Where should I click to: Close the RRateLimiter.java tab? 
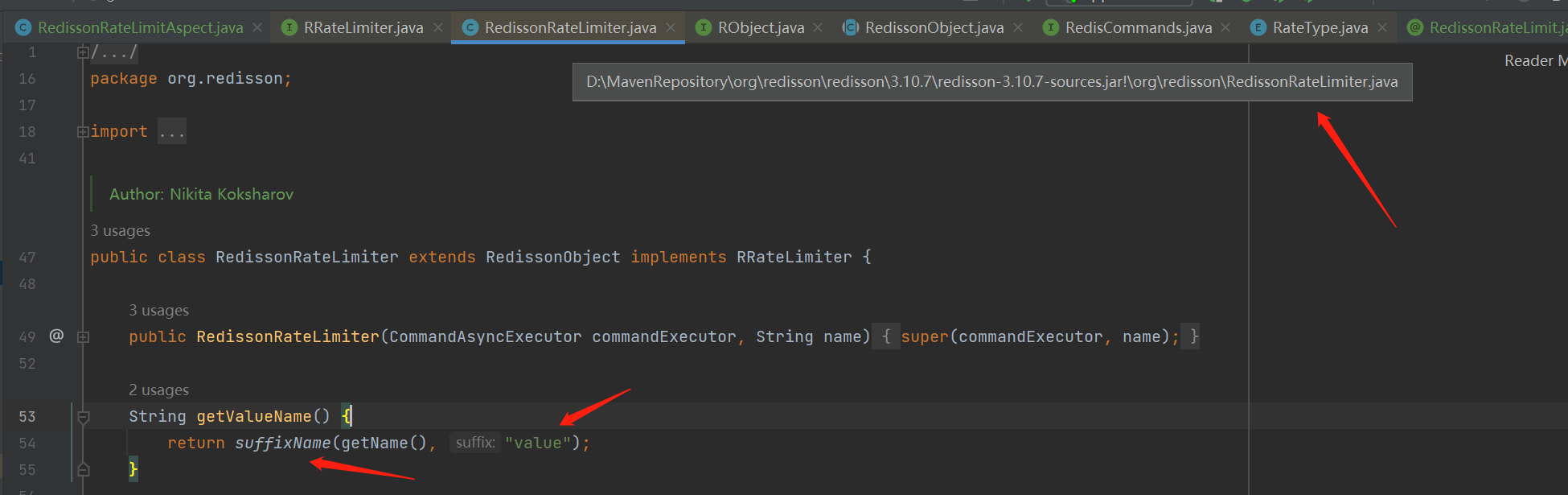point(438,27)
